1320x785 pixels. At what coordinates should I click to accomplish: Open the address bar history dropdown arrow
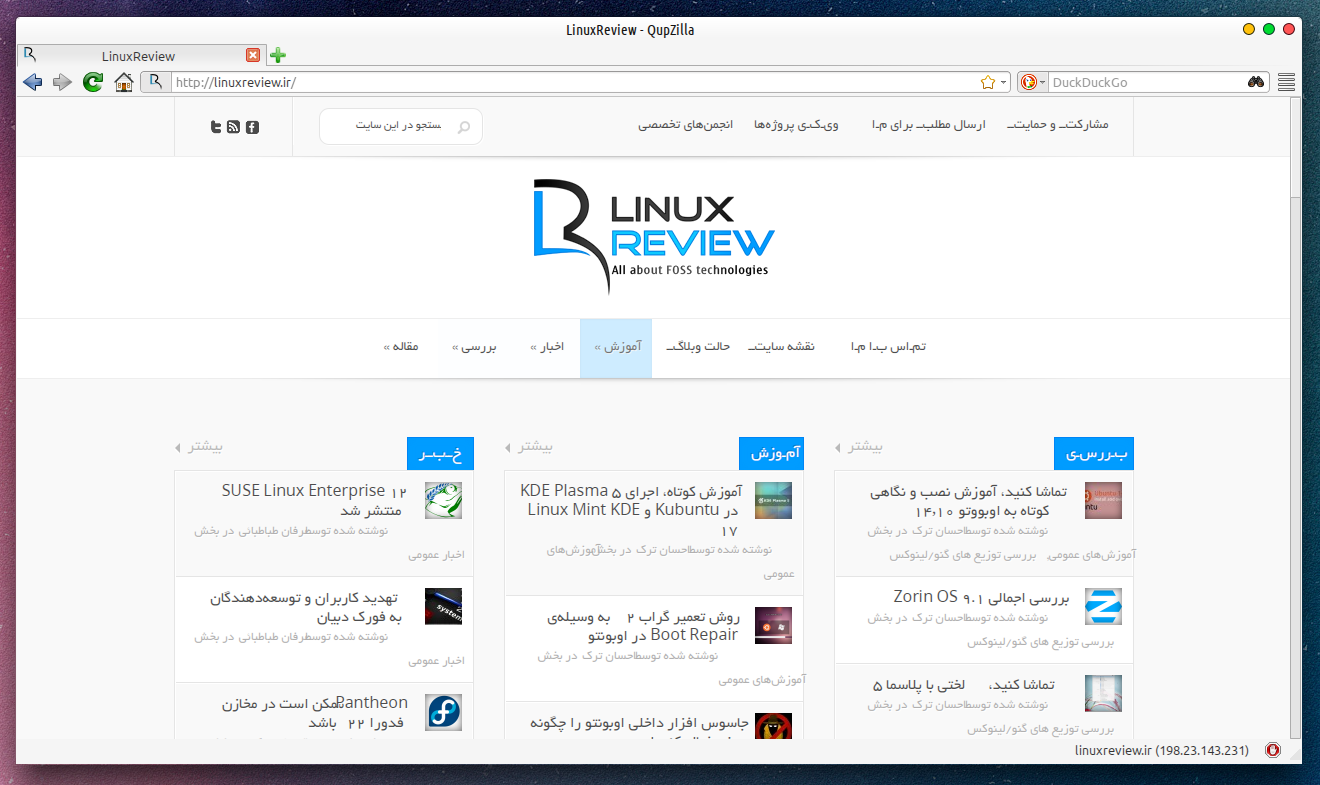click(x=1004, y=82)
